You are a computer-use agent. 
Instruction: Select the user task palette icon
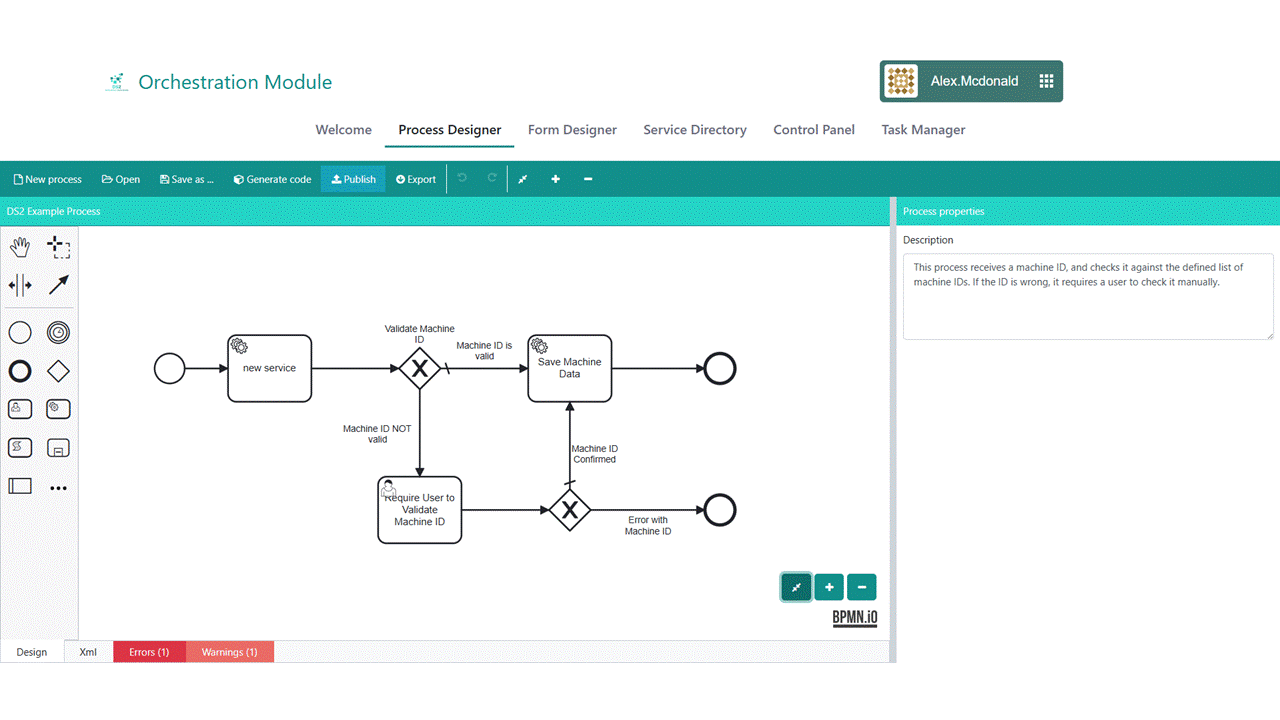[x=20, y=409]
